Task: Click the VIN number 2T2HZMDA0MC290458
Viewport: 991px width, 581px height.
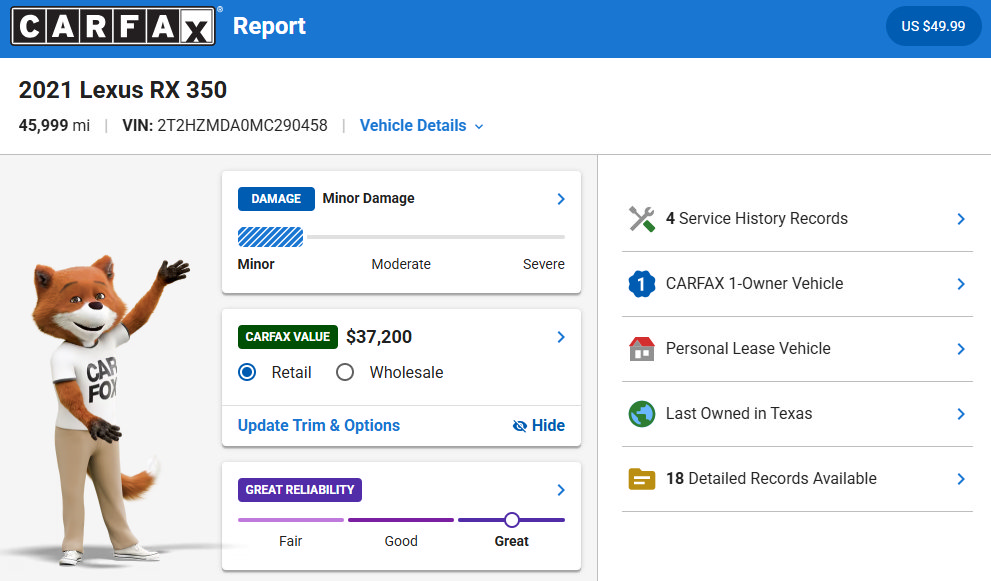Action: point(242,126)
